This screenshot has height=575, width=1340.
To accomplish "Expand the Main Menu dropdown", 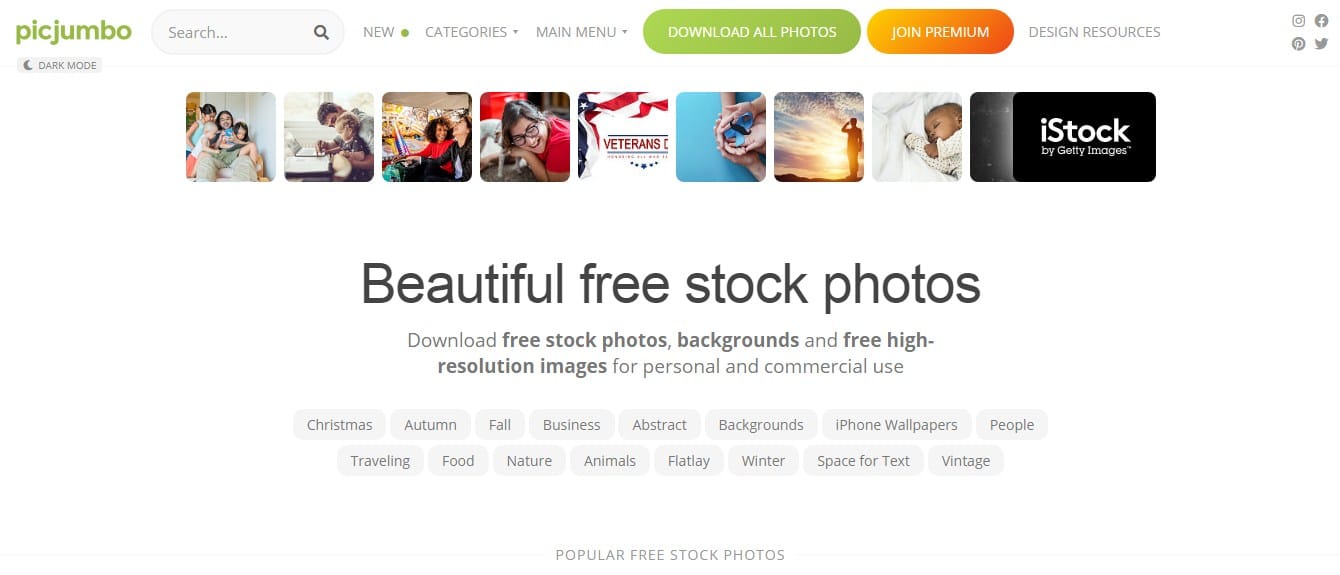I will point(581,32).
